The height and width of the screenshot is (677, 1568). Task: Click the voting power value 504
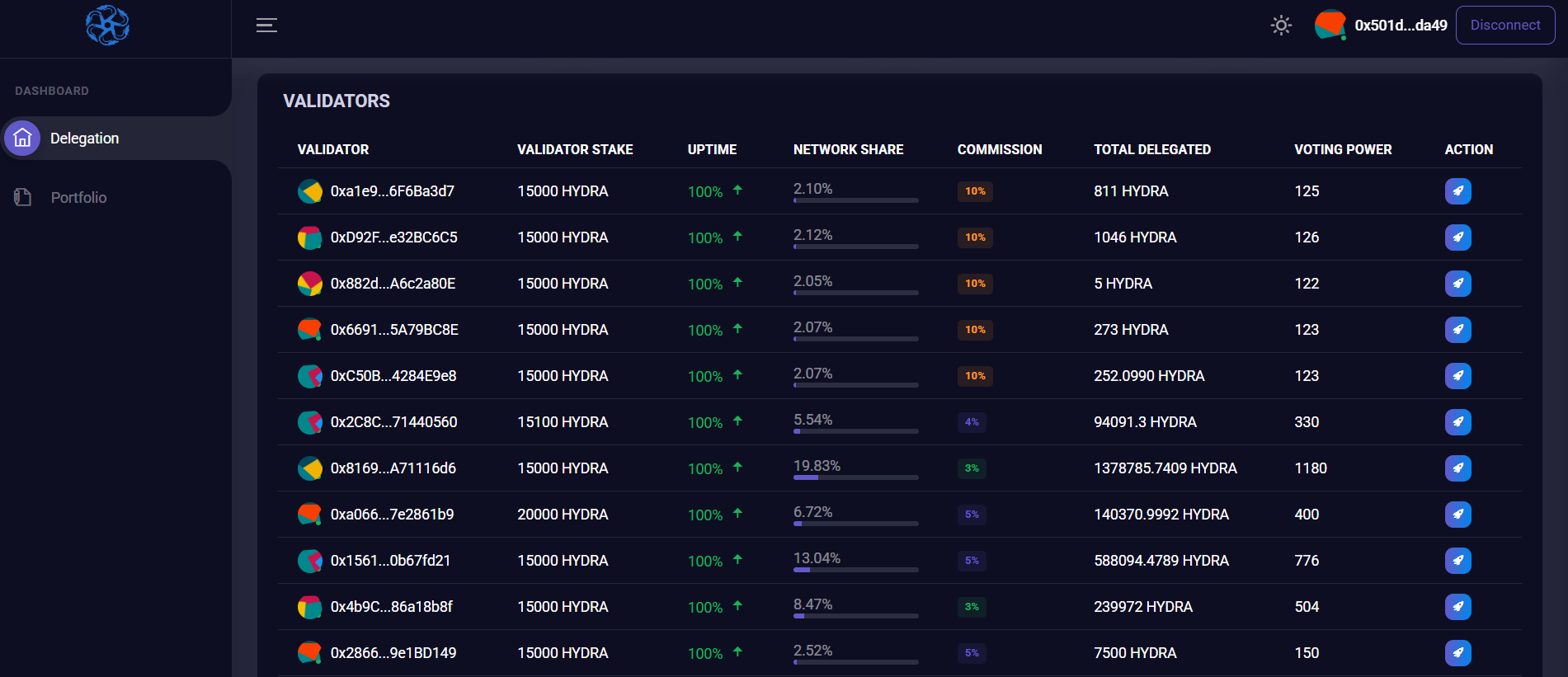(x=1307, y=607)
